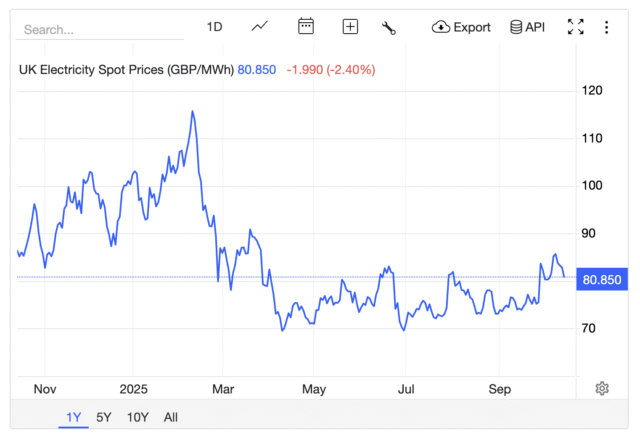Click the Export cloud download button
The height and width of the screenshot is (438, 640).
[x=461, y=27]
